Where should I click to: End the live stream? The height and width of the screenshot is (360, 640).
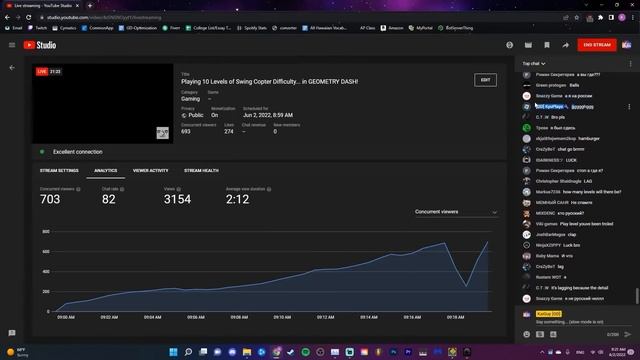pyautogui.click(x=597, y=45)
